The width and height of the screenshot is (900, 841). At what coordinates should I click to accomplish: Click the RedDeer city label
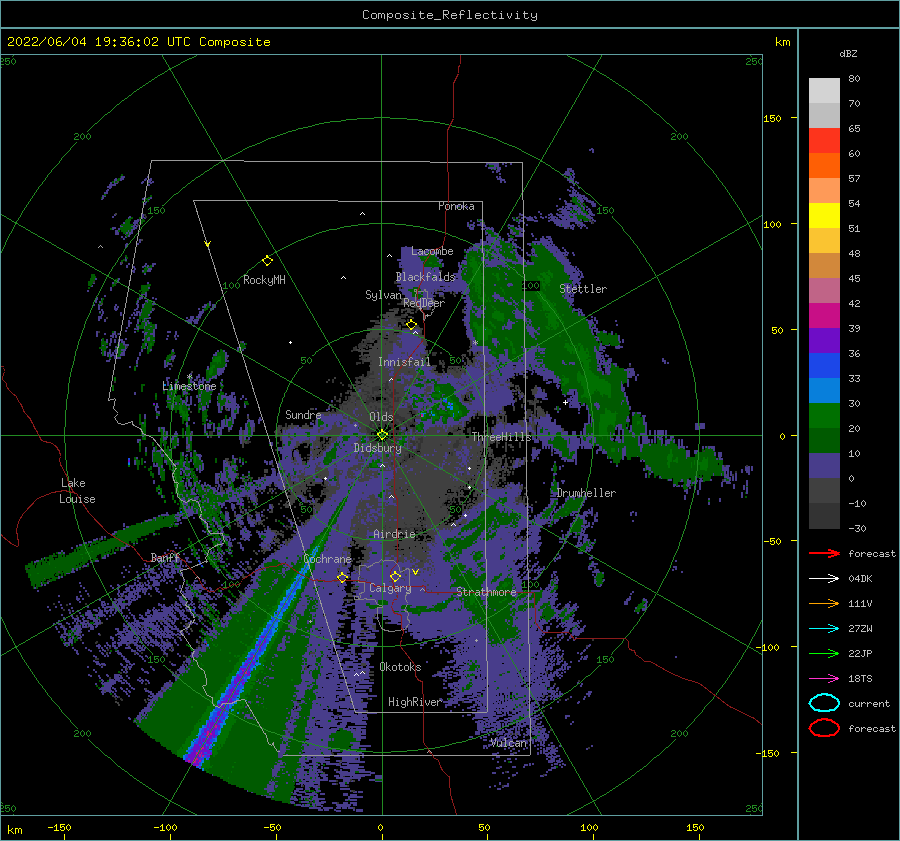point(424,303)
